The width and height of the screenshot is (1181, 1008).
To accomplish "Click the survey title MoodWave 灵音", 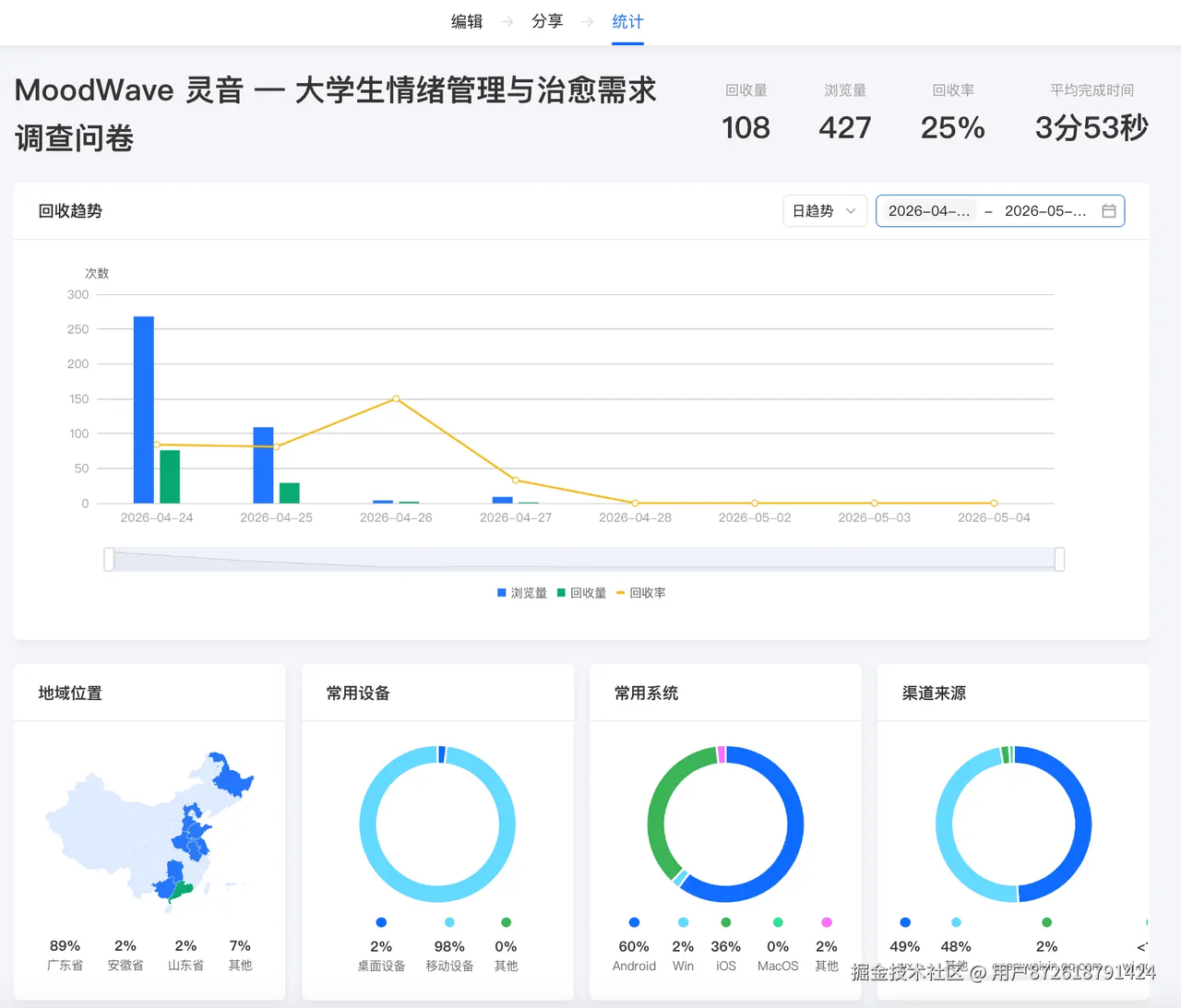I will coord(335,113).
